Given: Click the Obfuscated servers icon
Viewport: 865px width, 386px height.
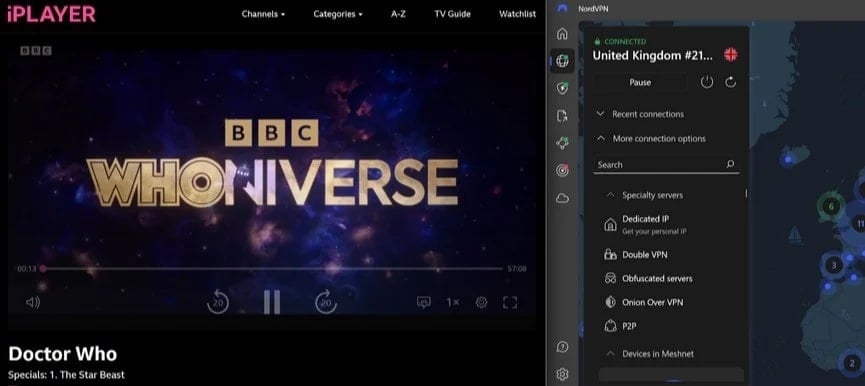Looking at the screenshot, I should click(610, 278).
